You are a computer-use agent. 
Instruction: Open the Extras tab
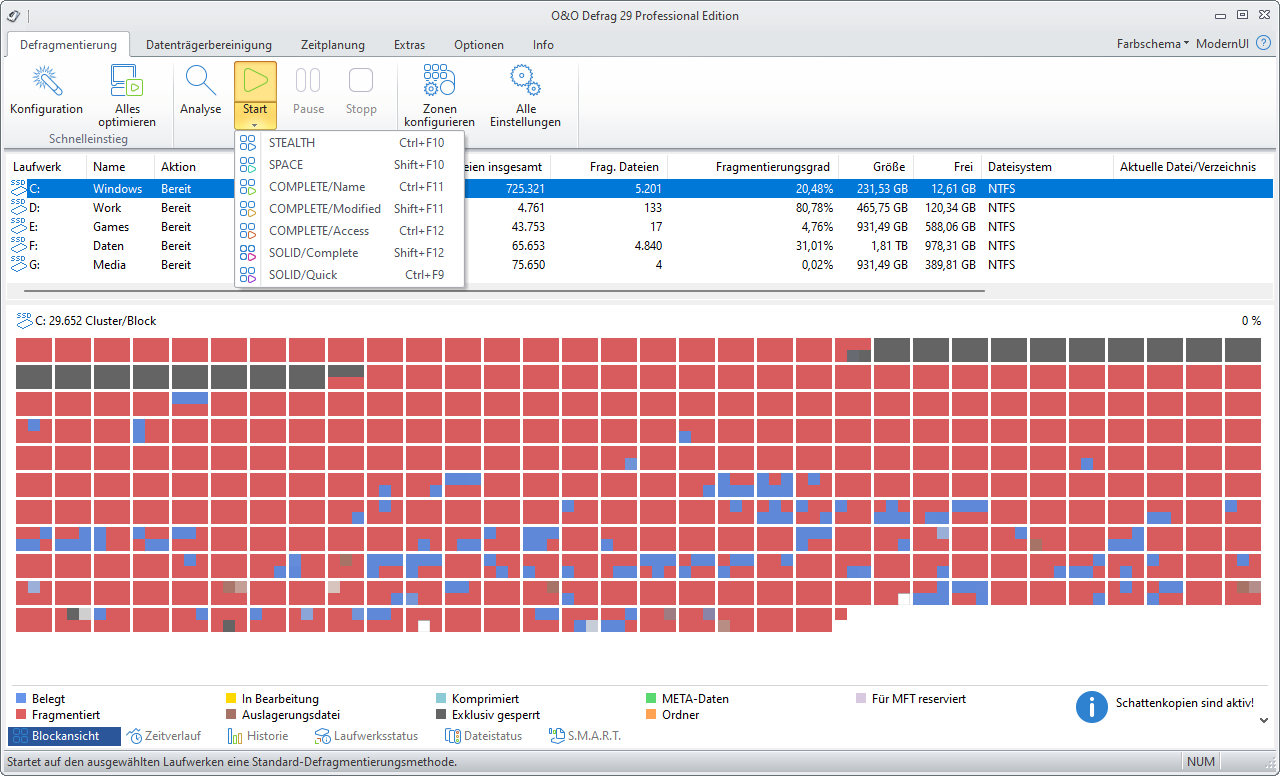pos(409,44)
